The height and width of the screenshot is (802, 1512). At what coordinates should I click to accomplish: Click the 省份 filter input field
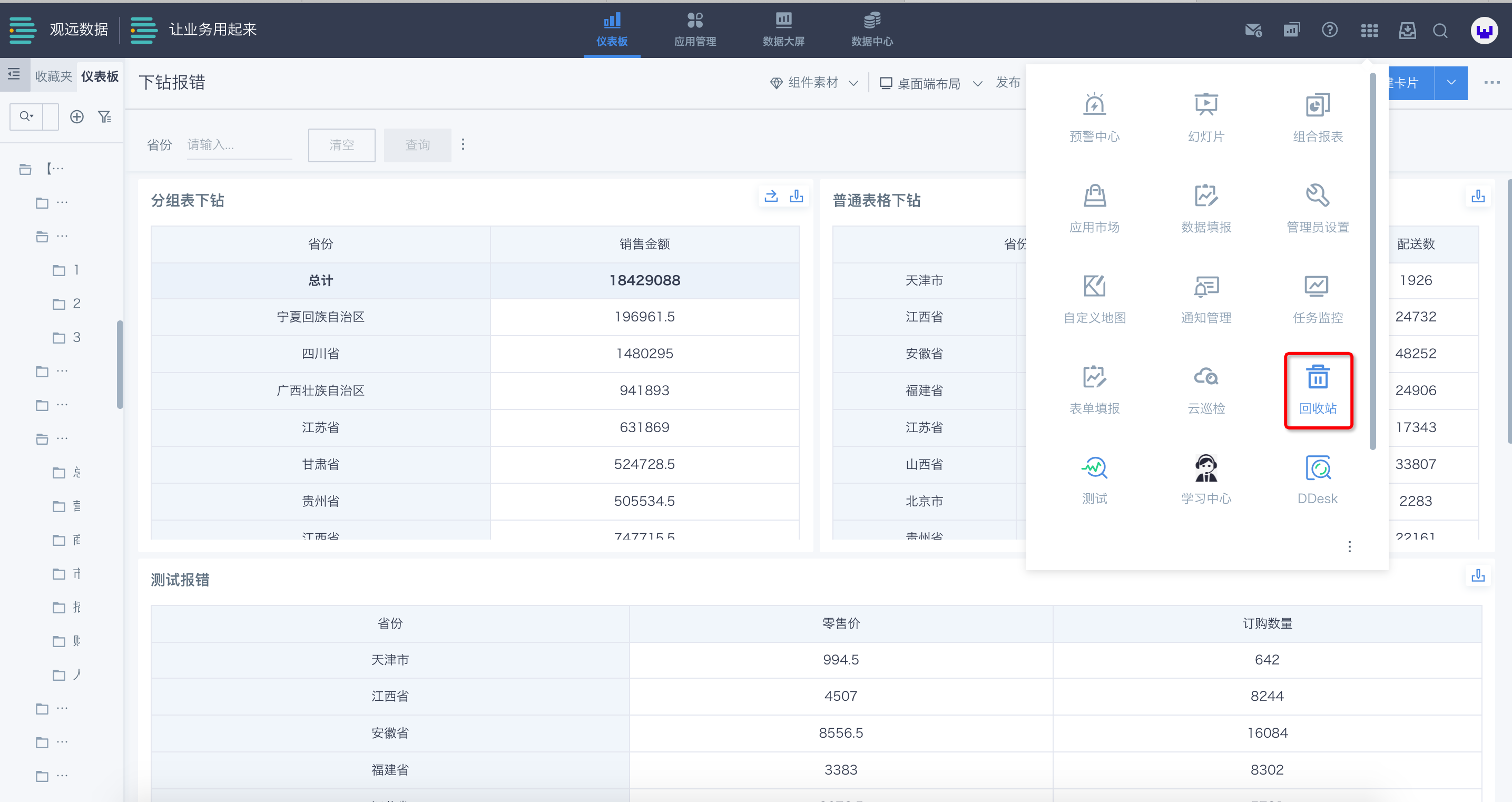pyautogui.click(x=239, y=145)
